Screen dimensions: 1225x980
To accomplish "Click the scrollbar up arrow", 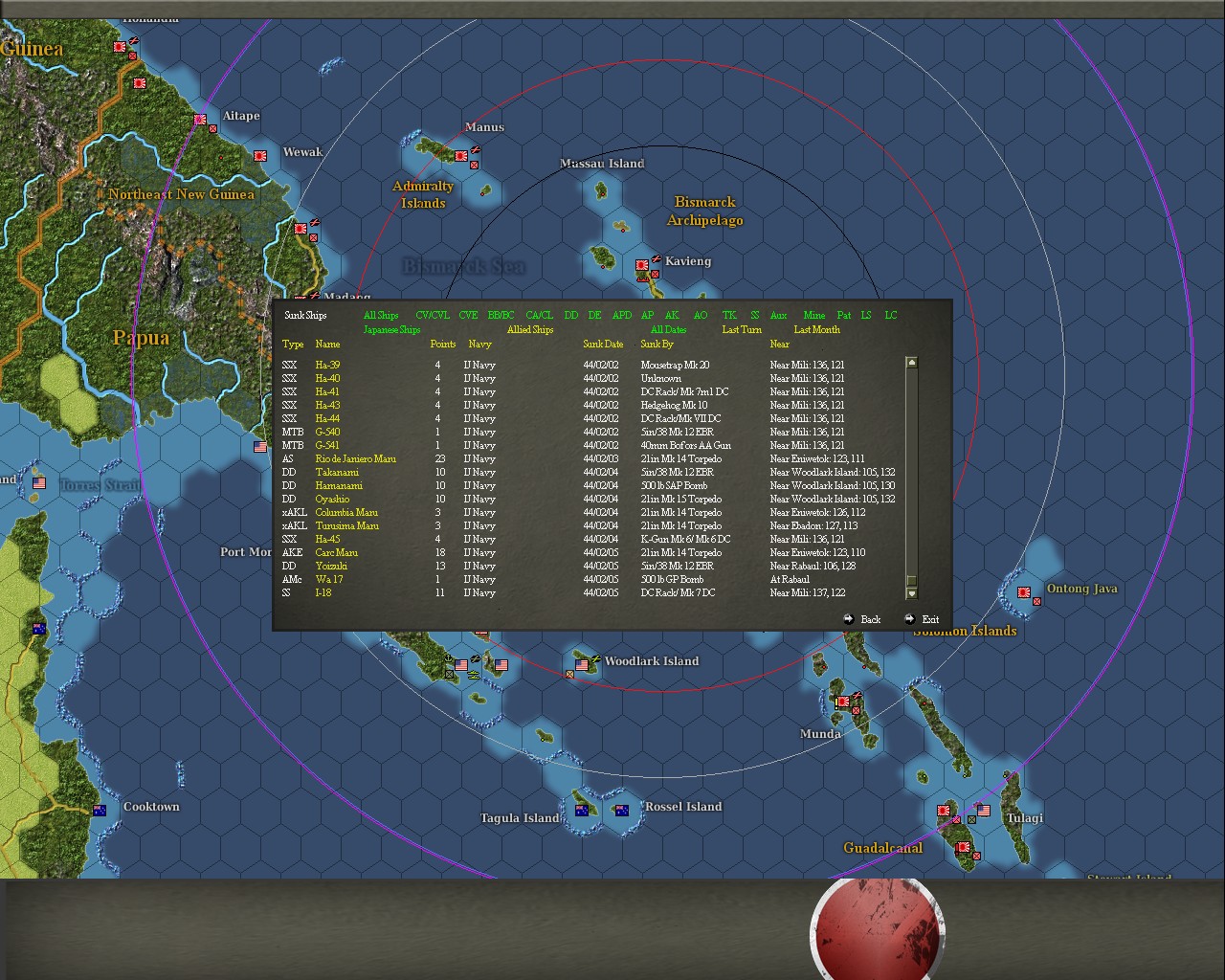I will tap(911, 363).
